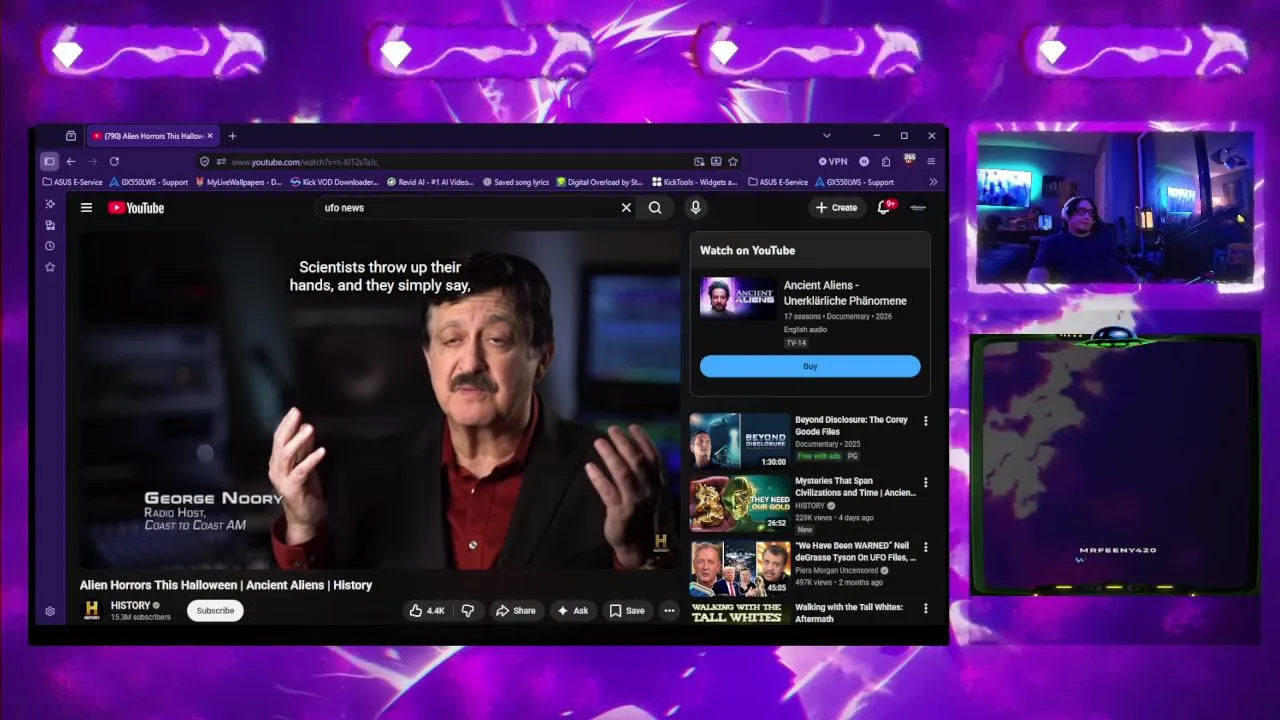Click the shield site-protection icon
The image size is (1280, 720).
pos(205,161)
